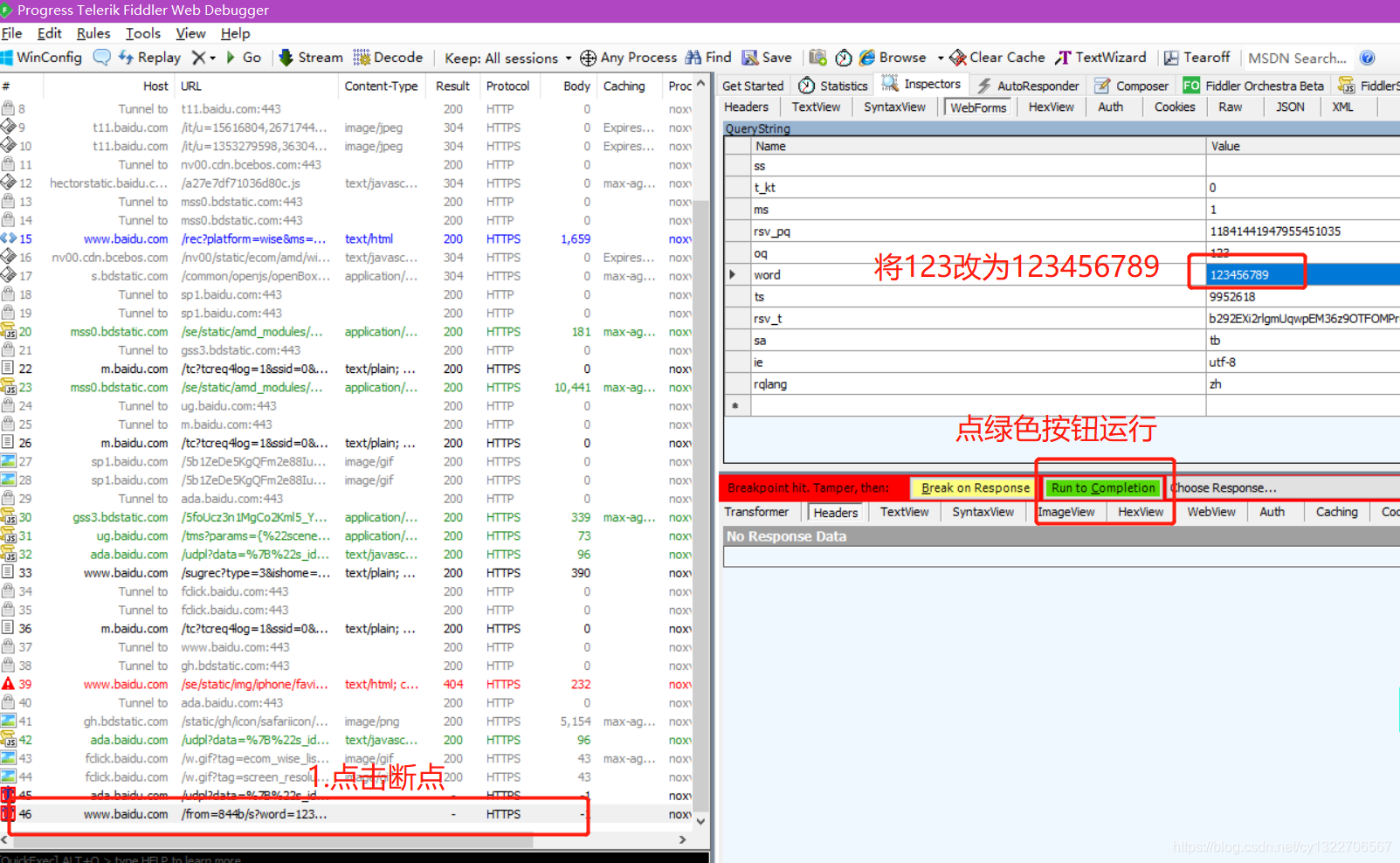Click the image icon of session 41
1400x863 pixels.
click(9, 721)
